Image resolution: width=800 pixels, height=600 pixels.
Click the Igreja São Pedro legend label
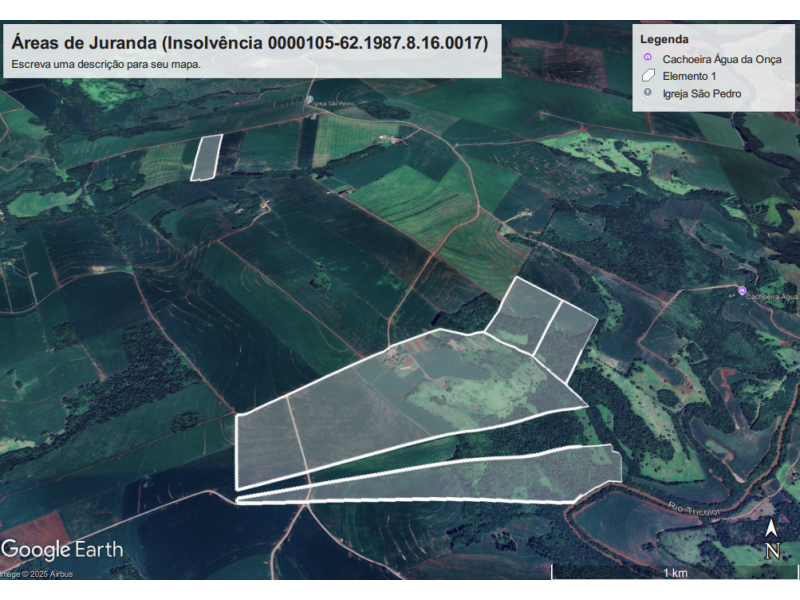pyautogui.click(x=702, y=95)
